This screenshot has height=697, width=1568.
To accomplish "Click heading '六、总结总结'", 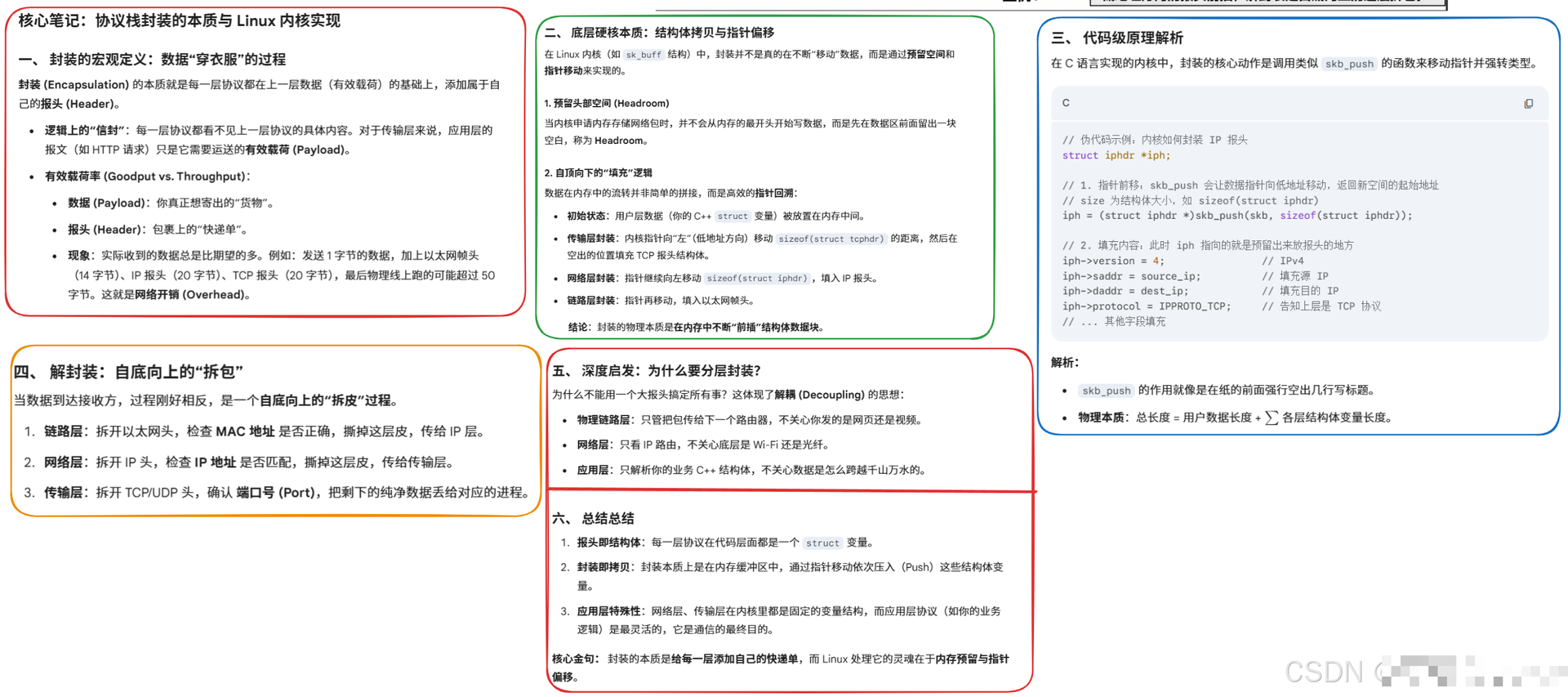I will coord(593,519).
